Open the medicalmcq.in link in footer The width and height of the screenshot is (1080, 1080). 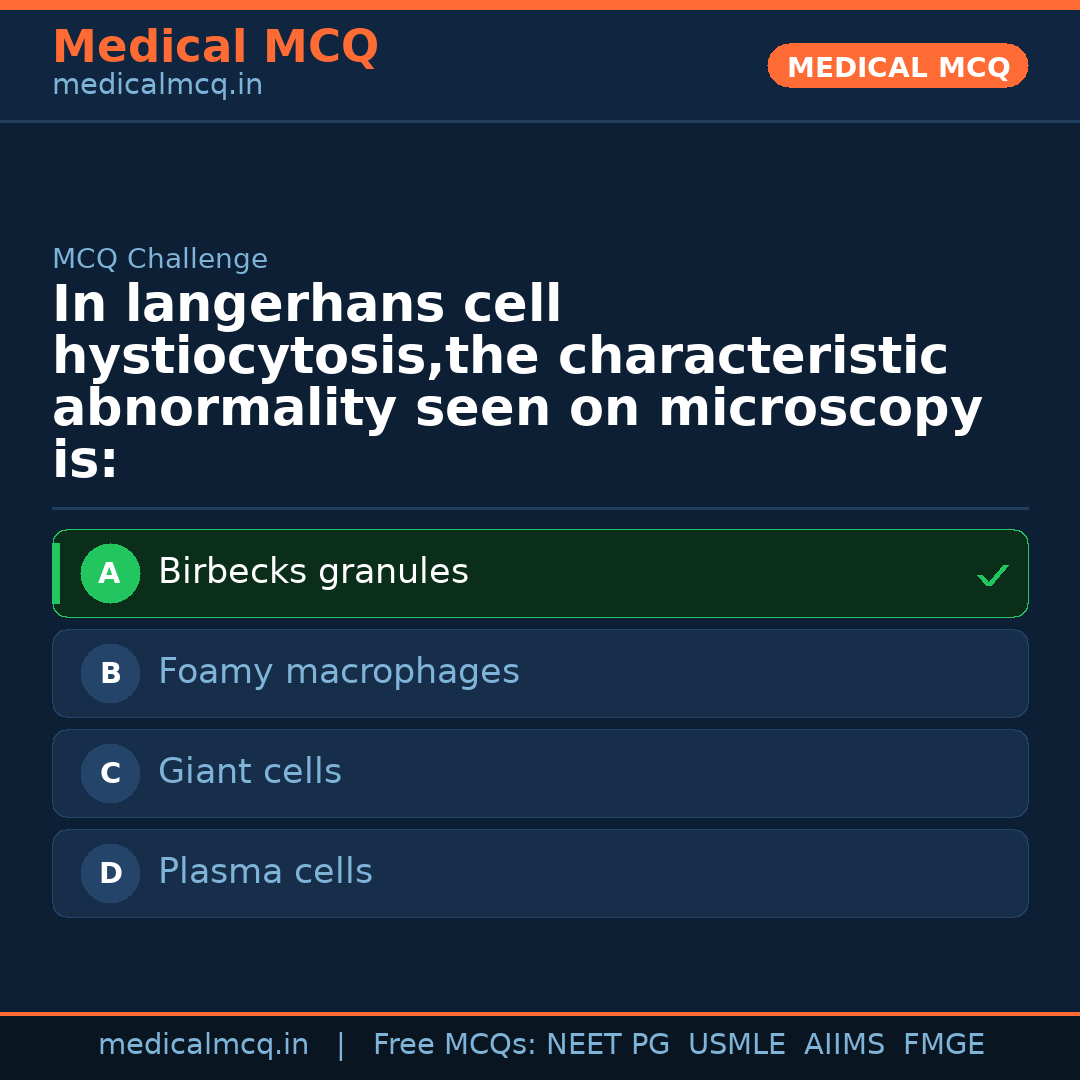(x=203, y=1045)
